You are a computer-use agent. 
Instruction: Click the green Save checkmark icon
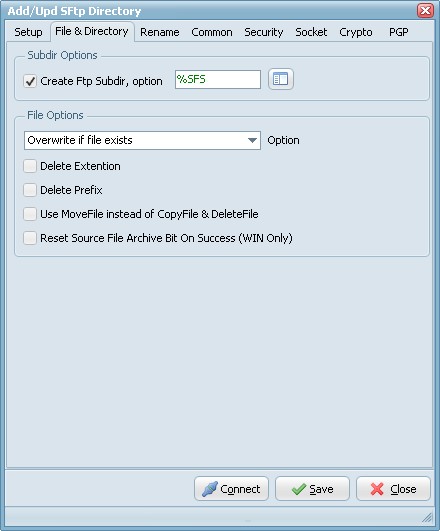[299, 489]
